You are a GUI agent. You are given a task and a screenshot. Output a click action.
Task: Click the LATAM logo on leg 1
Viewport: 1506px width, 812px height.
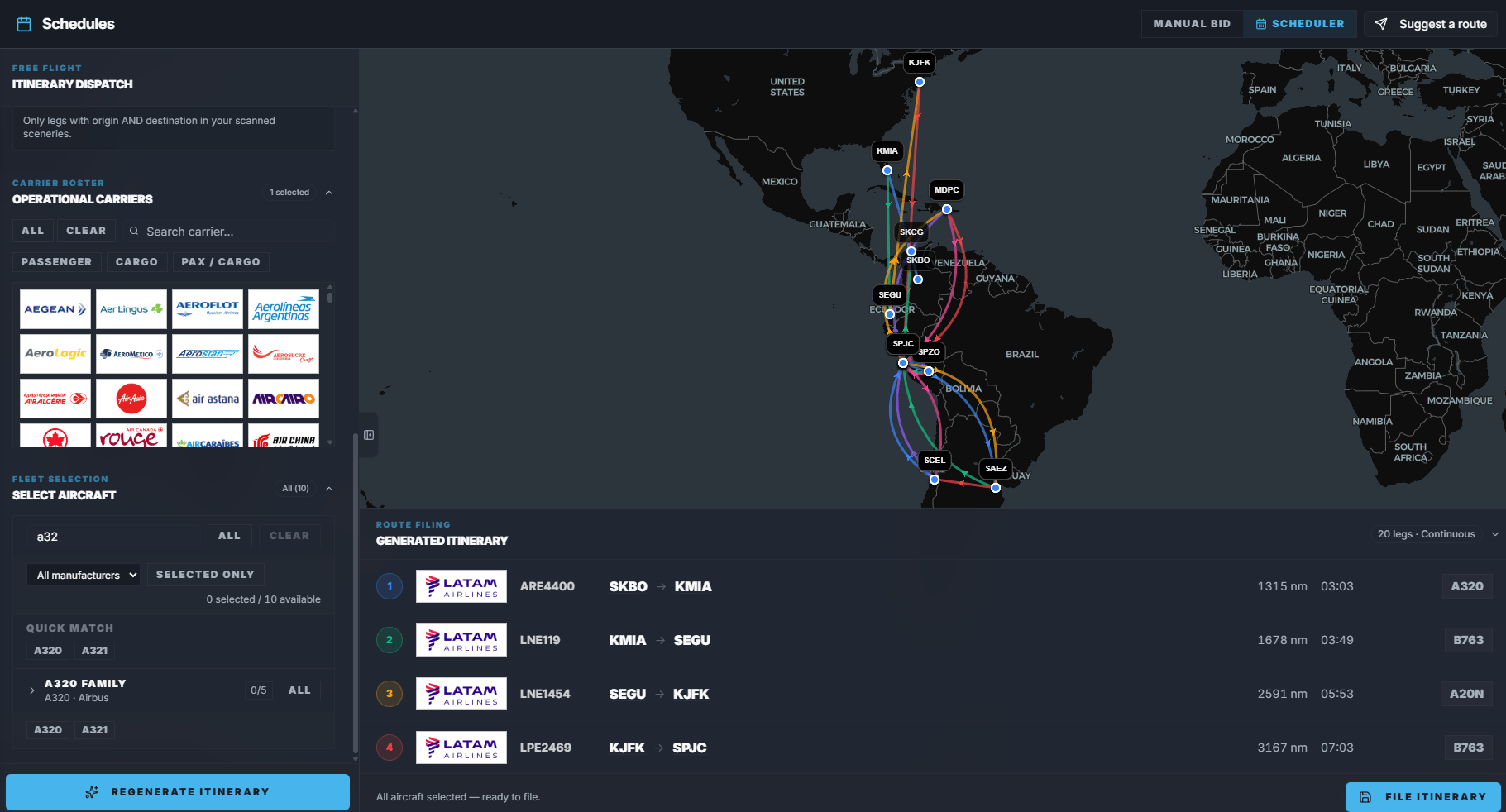461,586
